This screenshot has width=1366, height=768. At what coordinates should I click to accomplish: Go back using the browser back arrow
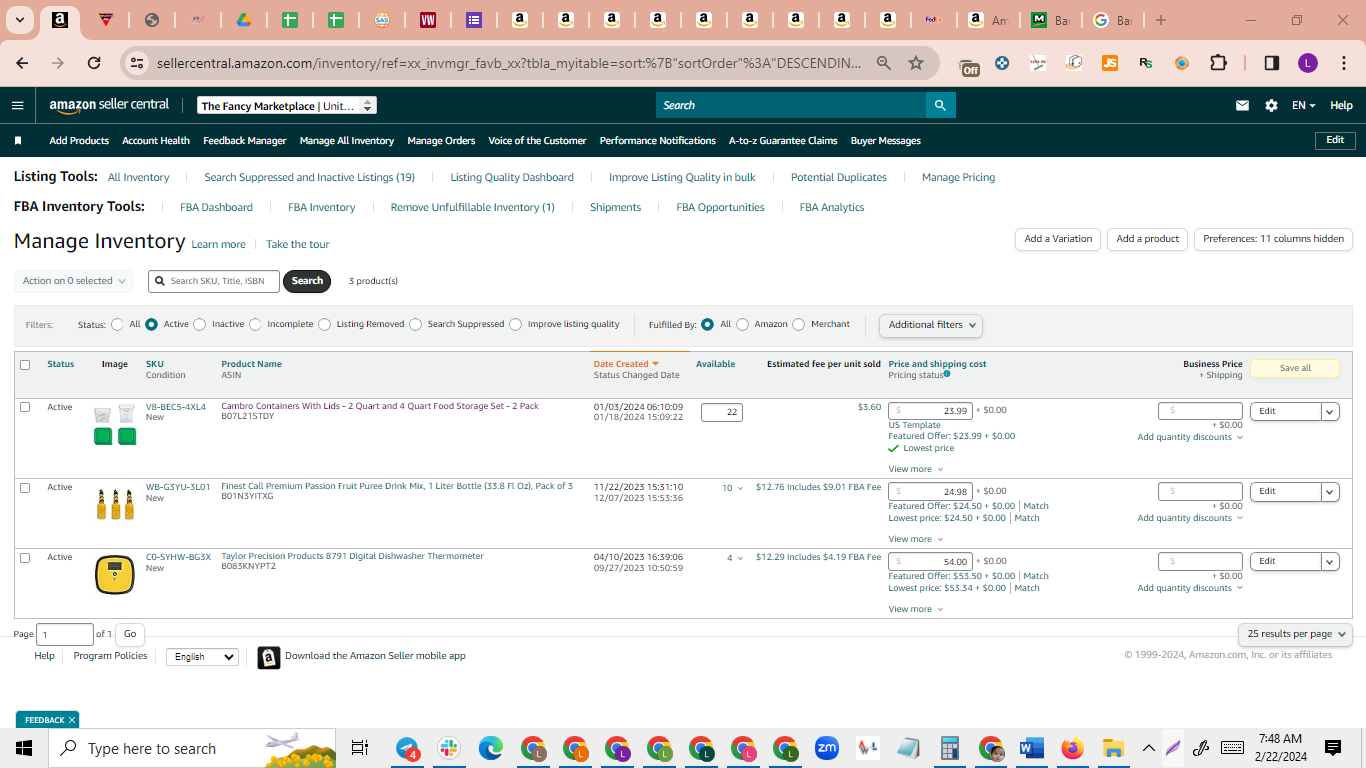point(22,63)
